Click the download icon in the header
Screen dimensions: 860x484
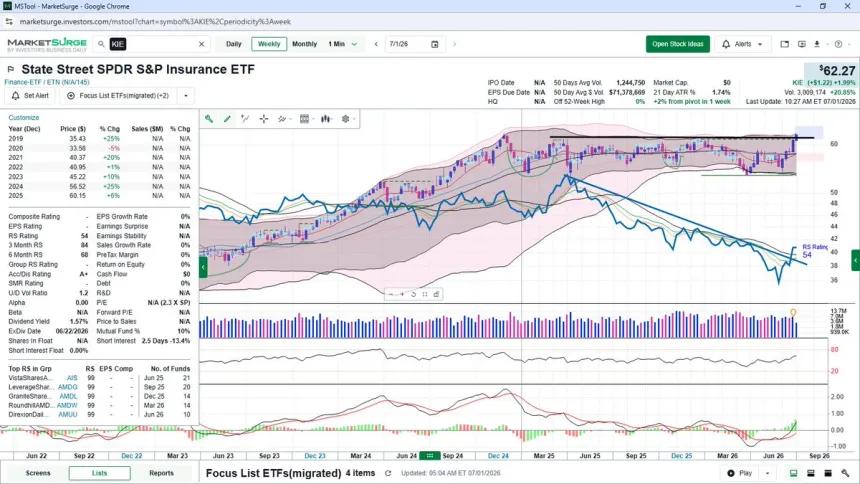(x=817, y=44)
